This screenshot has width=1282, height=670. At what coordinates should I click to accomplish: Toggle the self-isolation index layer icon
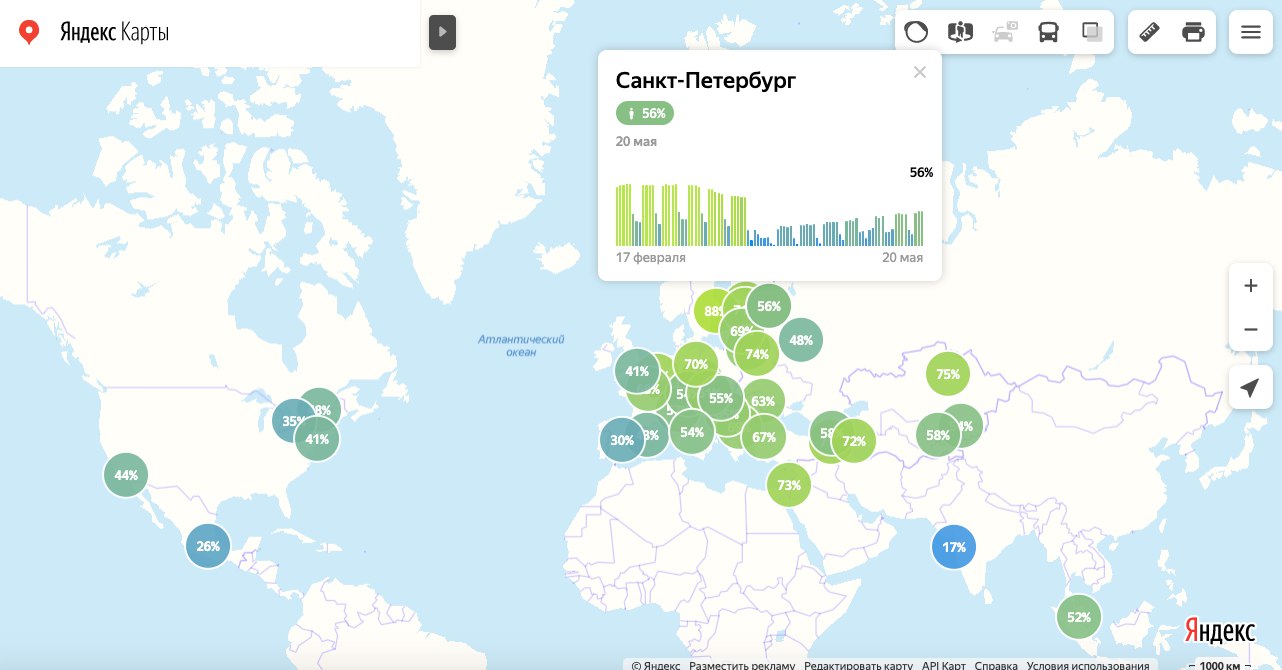click(x=916, y=32)
